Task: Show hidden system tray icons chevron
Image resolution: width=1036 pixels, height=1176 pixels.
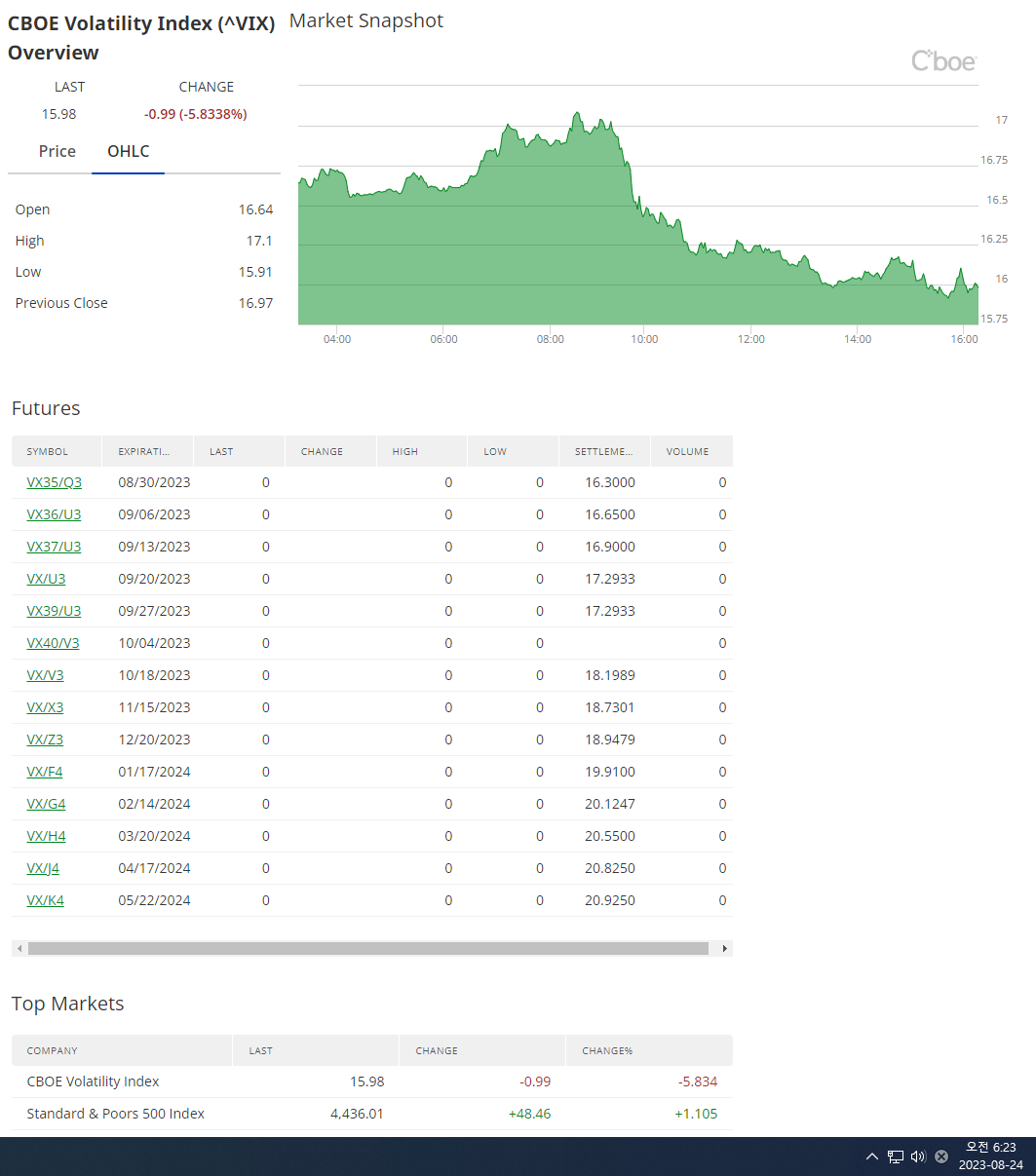Action: pyautogui.click(x=872, y=1157)
